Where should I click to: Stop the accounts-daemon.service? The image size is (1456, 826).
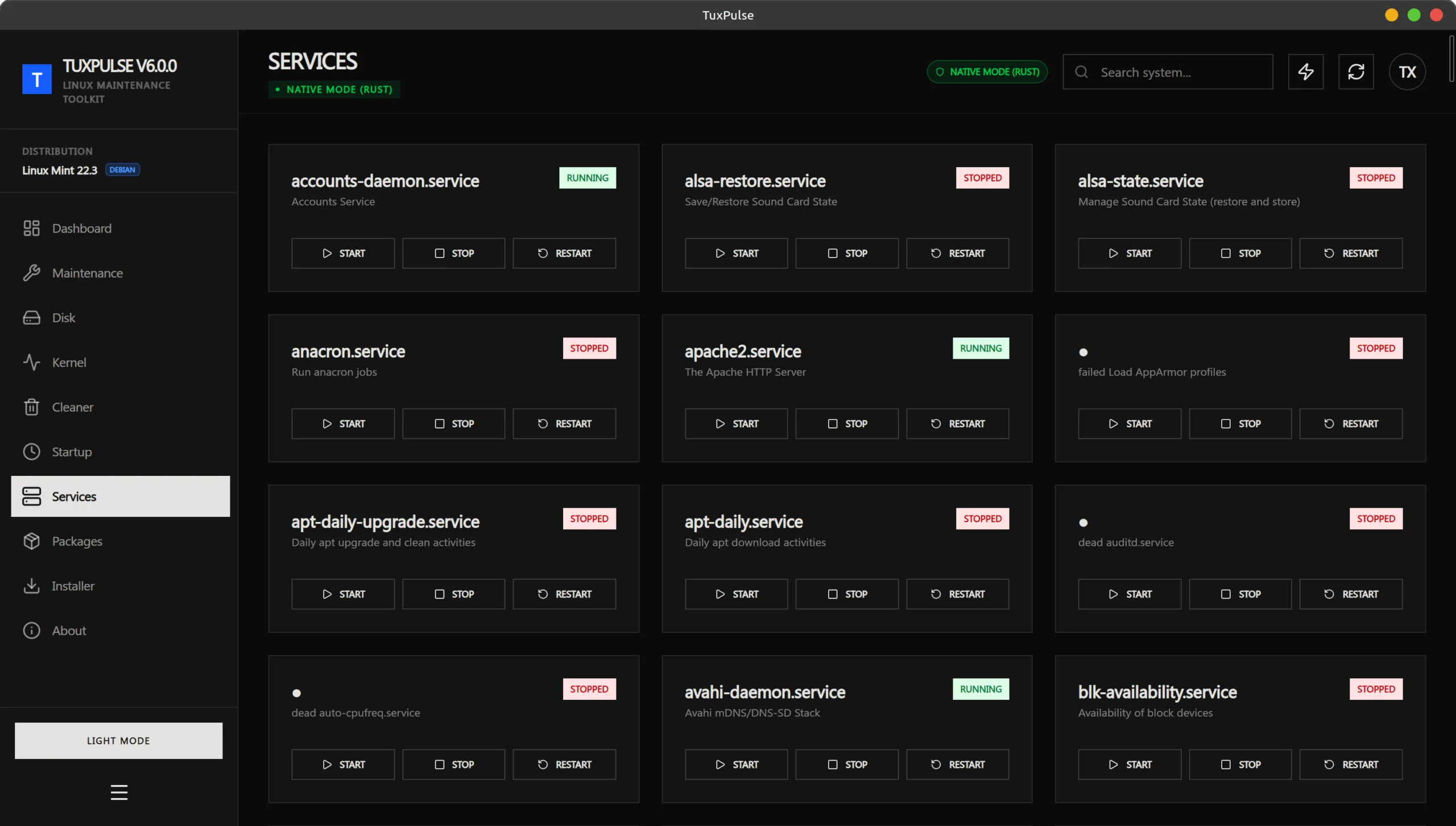(x=453, y=253)
